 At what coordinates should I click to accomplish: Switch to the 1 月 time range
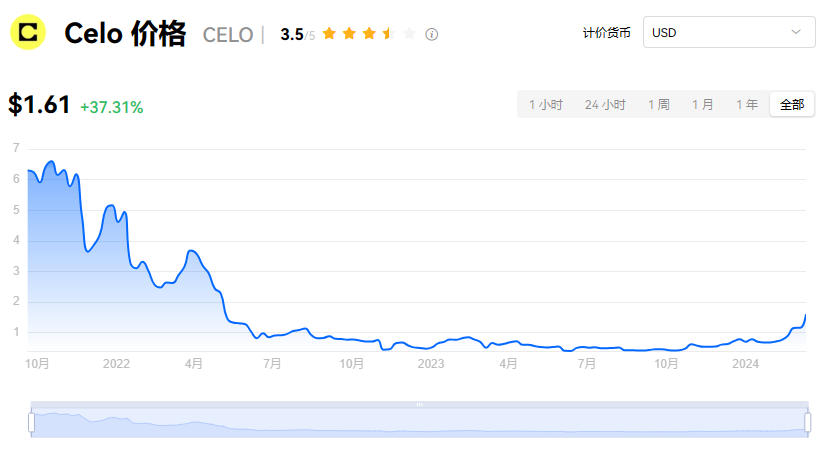(702, 105)
